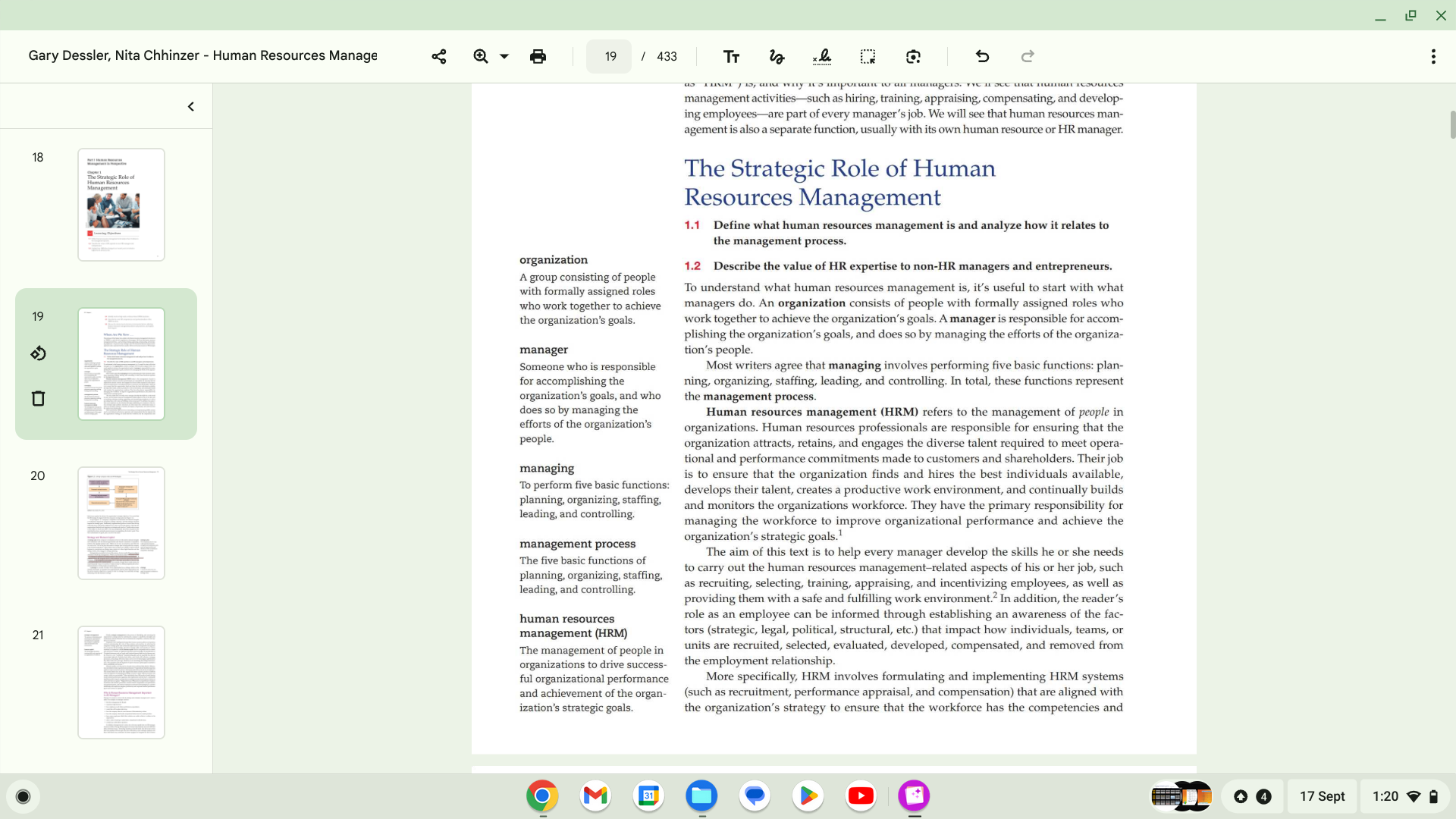Delete page 19 with the trash icon
Image resolution: width=1456 pixels, height=819 pixels.
click(38, 398)
